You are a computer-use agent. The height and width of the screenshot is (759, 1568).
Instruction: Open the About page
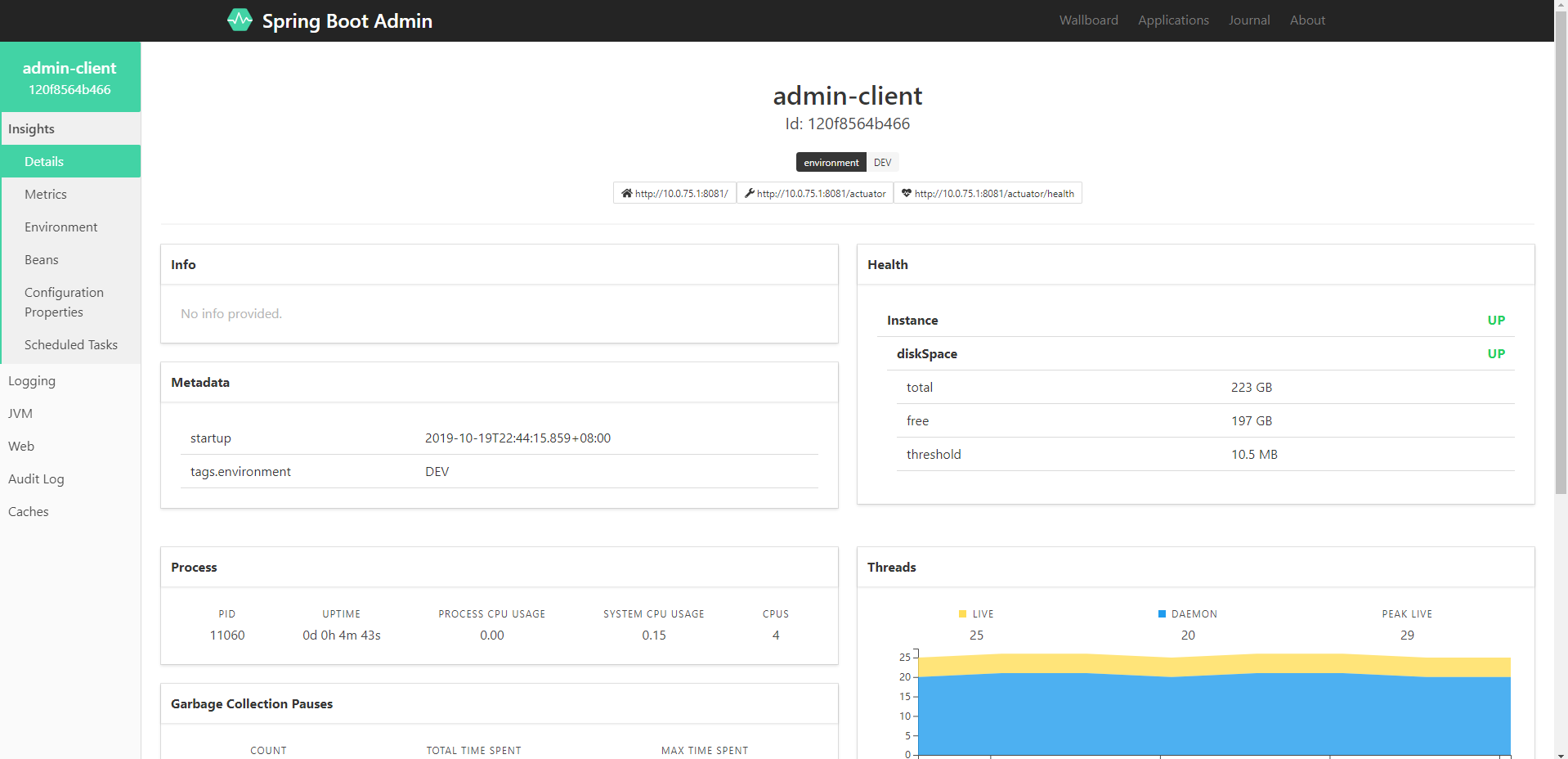(1308, 20)
